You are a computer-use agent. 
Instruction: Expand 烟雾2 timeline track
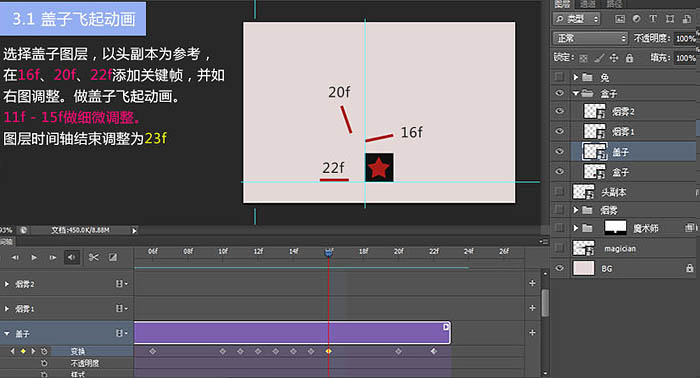pyautogui.click(x=7, y=284)
